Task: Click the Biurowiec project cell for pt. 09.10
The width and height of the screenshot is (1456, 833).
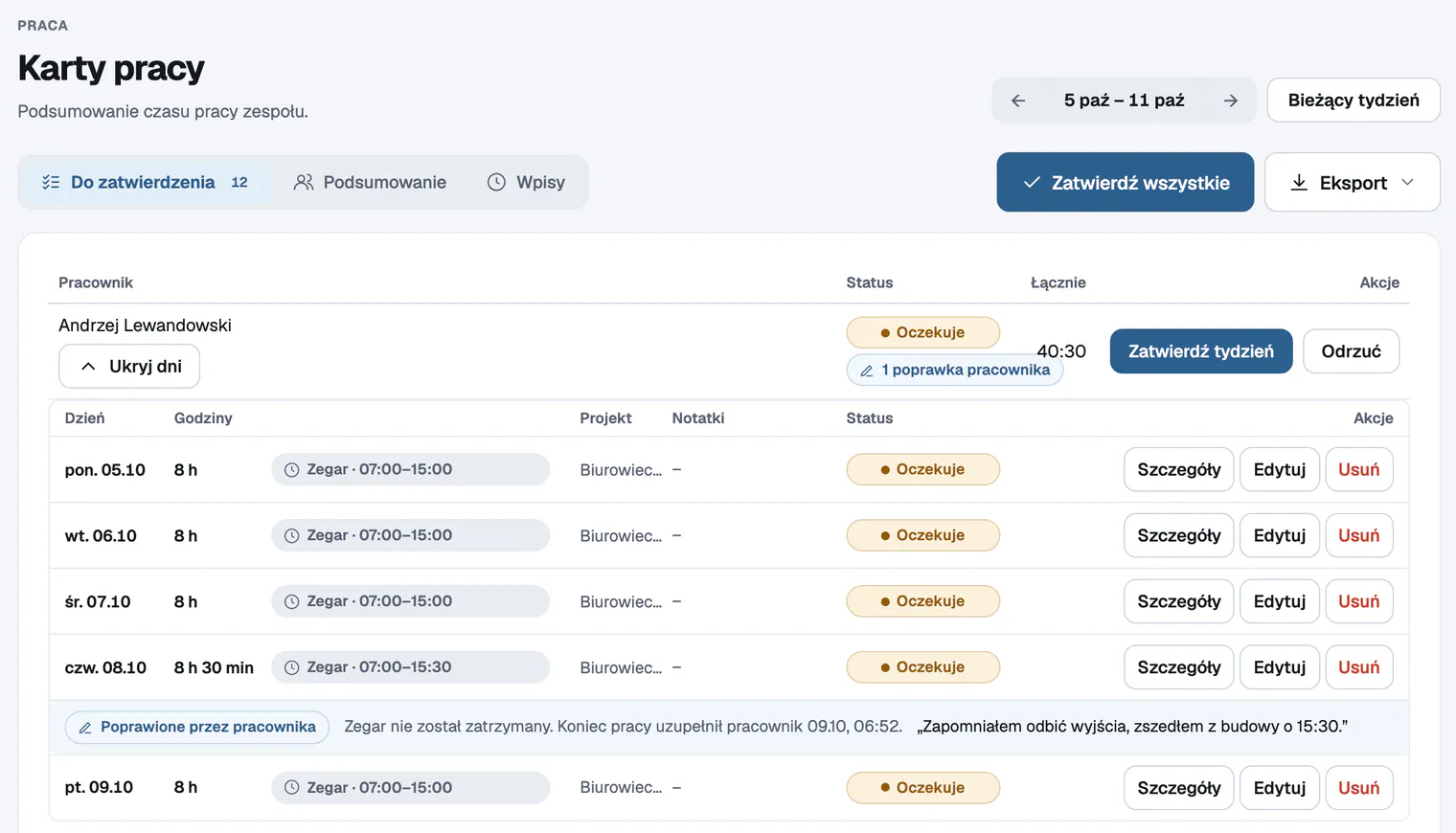Action: 621,788
